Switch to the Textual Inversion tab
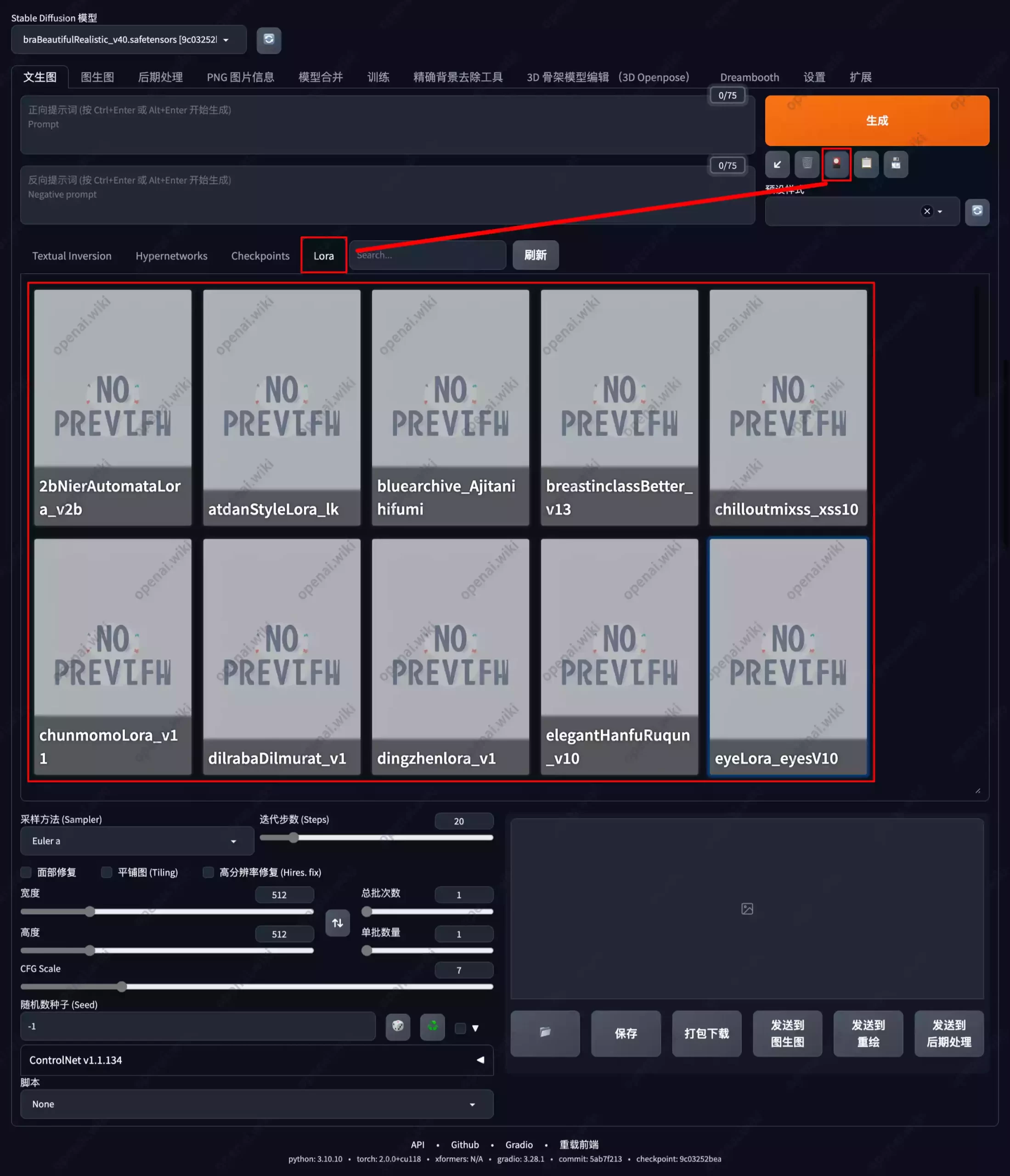 click(x=71, y=254)
